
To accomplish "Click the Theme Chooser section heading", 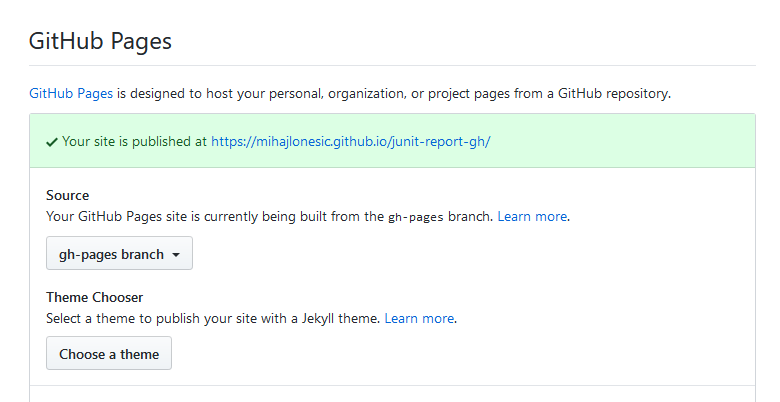I will point(95,297).
